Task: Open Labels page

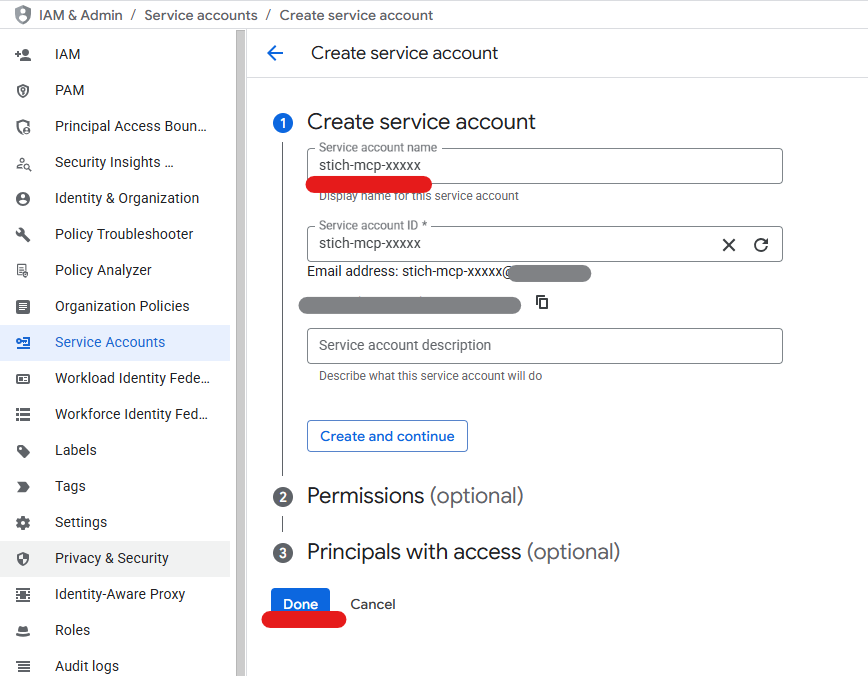Action: (x=115, y=450)
